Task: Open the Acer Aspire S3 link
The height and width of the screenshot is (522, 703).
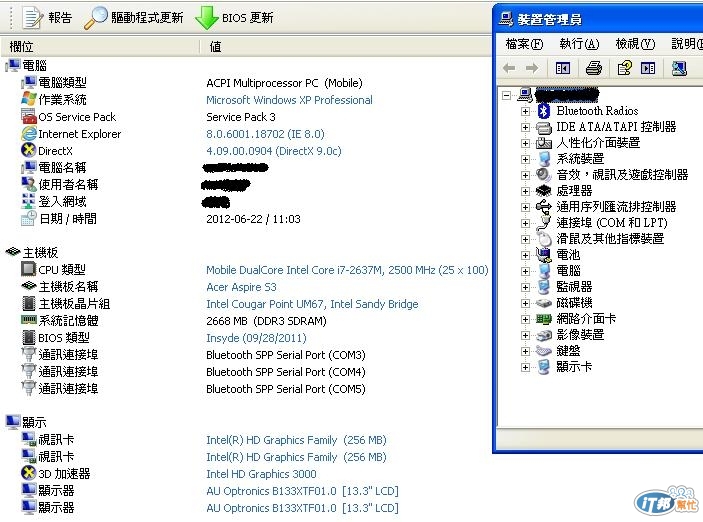Action: tap(241, 287)
